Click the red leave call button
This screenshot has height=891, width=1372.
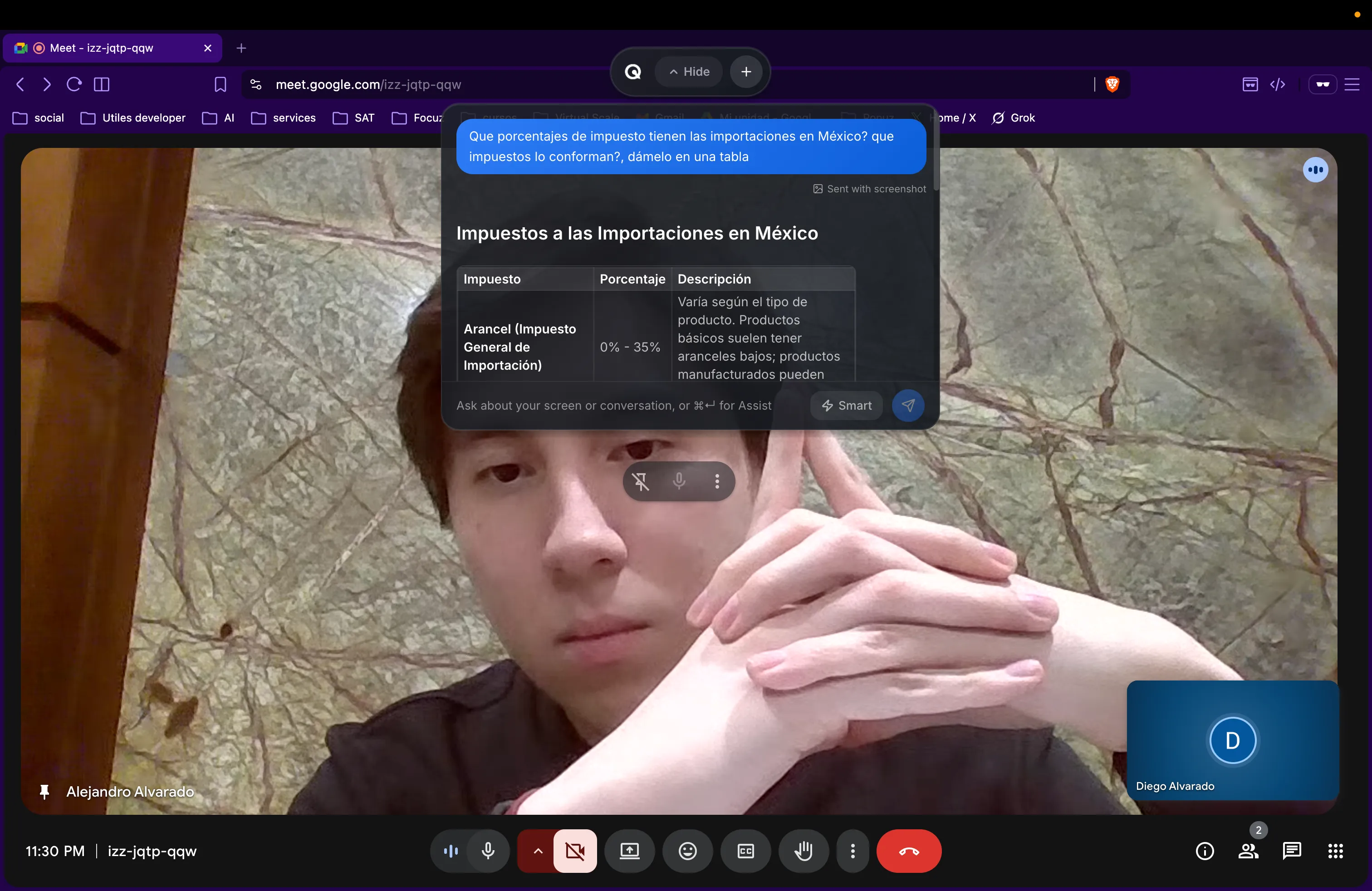pyautogui.click(x=908, y=851)
